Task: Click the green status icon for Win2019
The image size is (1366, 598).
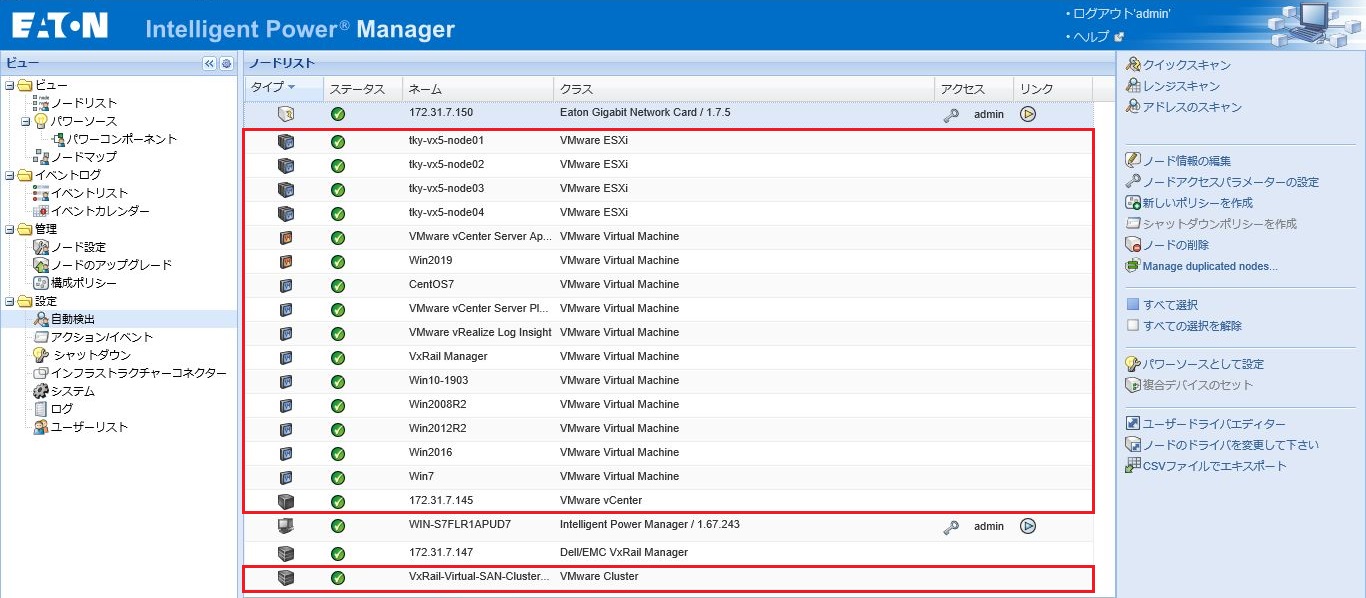Action: tap(338, 262)
